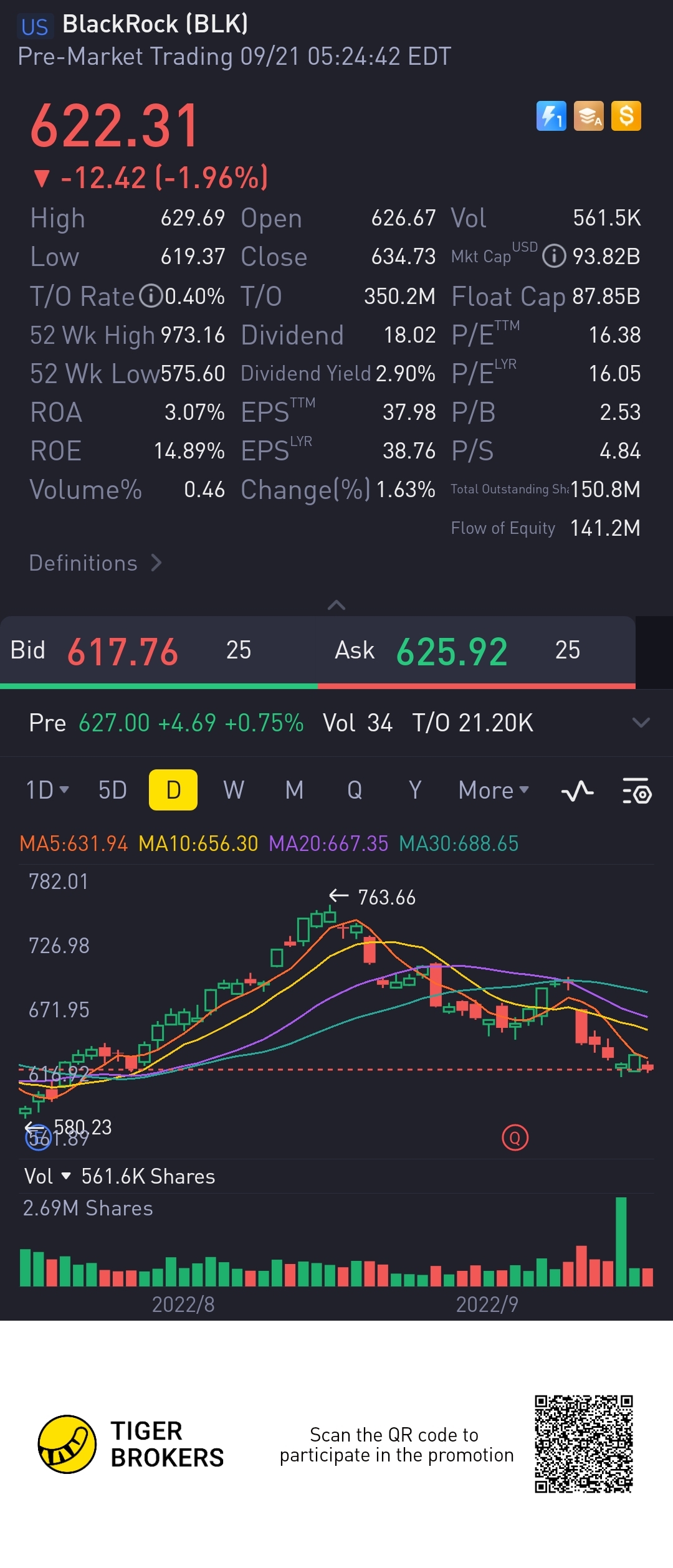Tap the 2022/9 date axis label

tap(487, 1304)
